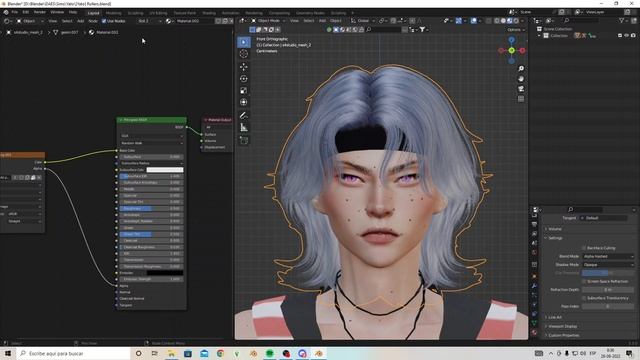Select the Move tool in viewport toolbar
This screenshot has width=640, height=360.
[244, 67]
